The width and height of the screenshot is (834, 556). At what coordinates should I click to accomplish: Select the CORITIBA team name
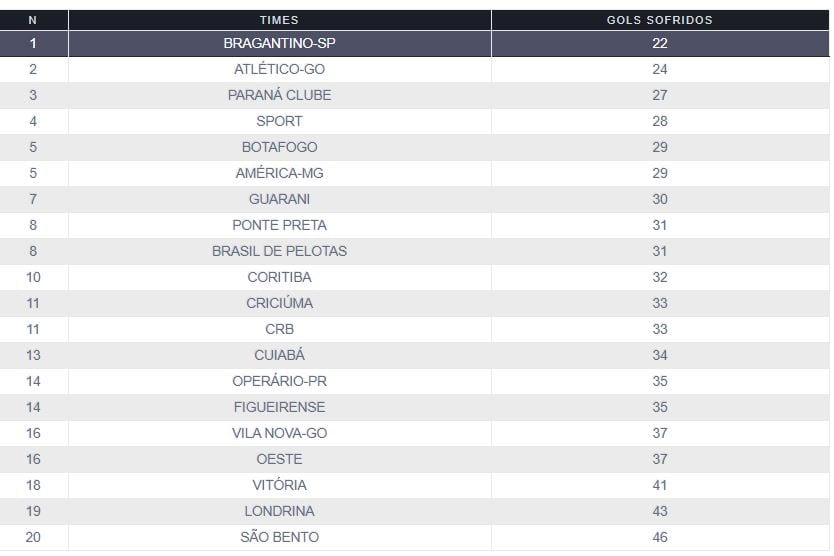[x=279, y=278]
